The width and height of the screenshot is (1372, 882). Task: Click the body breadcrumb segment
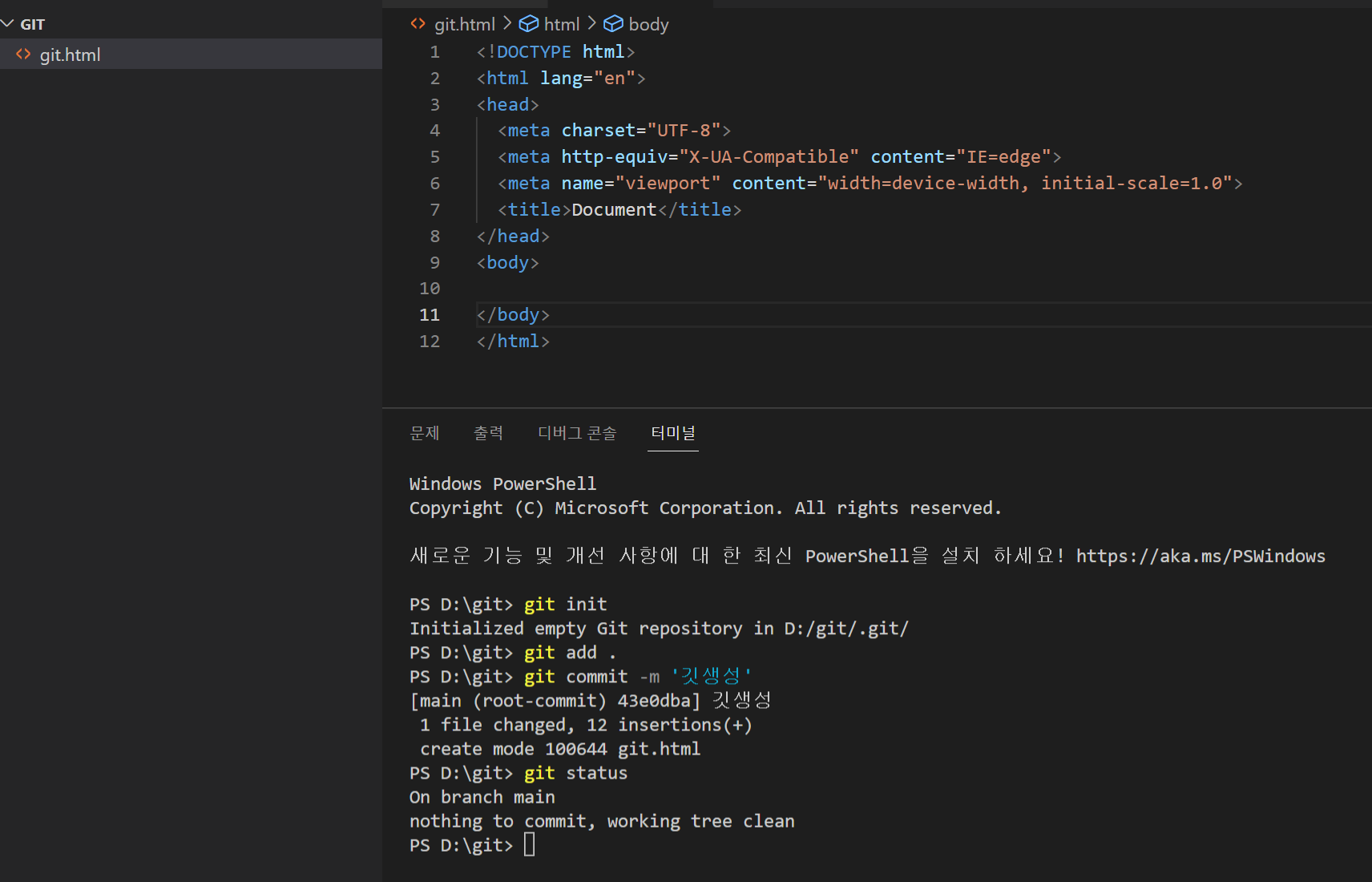point(648,25)
